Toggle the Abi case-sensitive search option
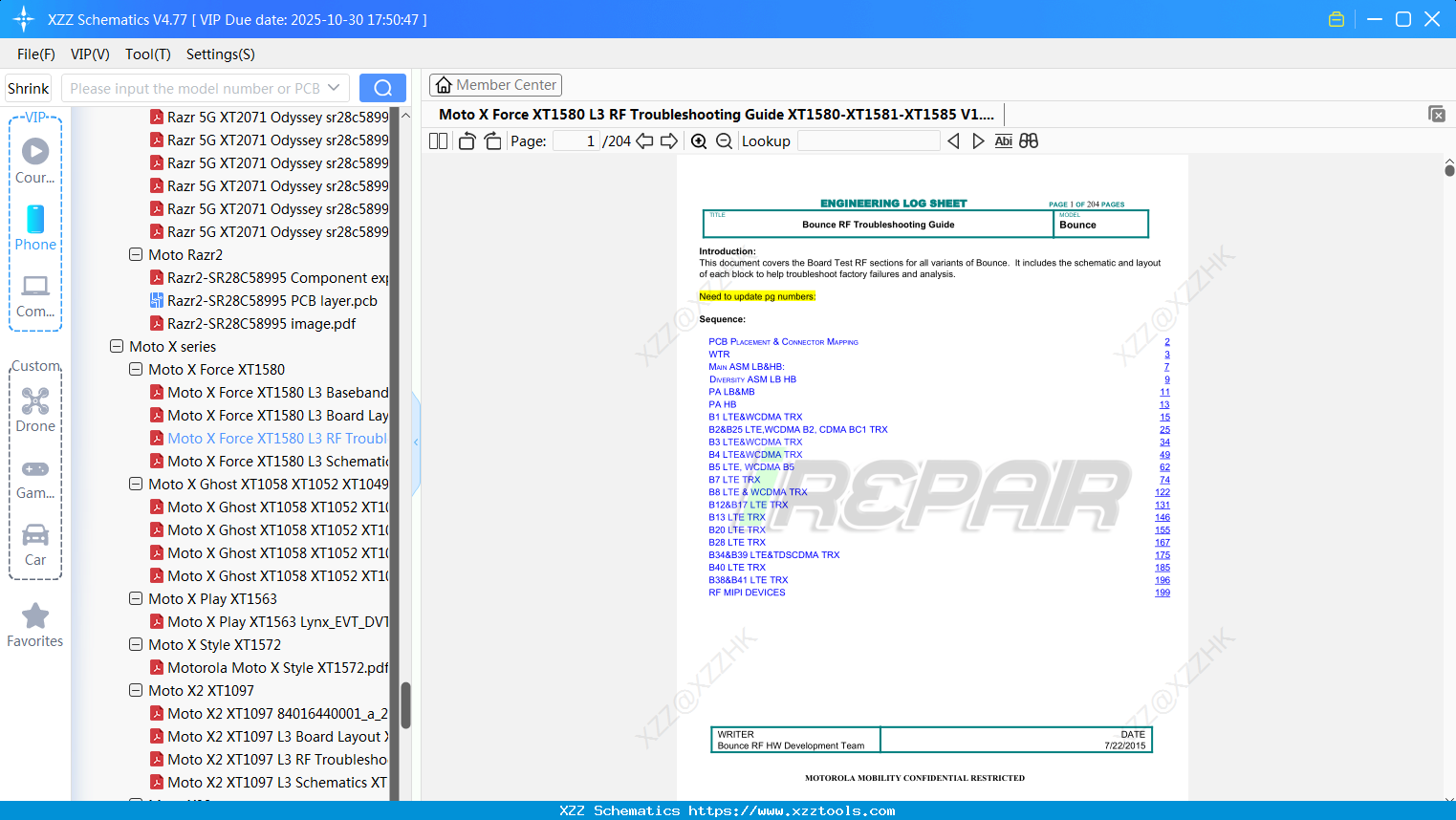The width and height of the screenshot is (1456, 820). pos(1003,140)
